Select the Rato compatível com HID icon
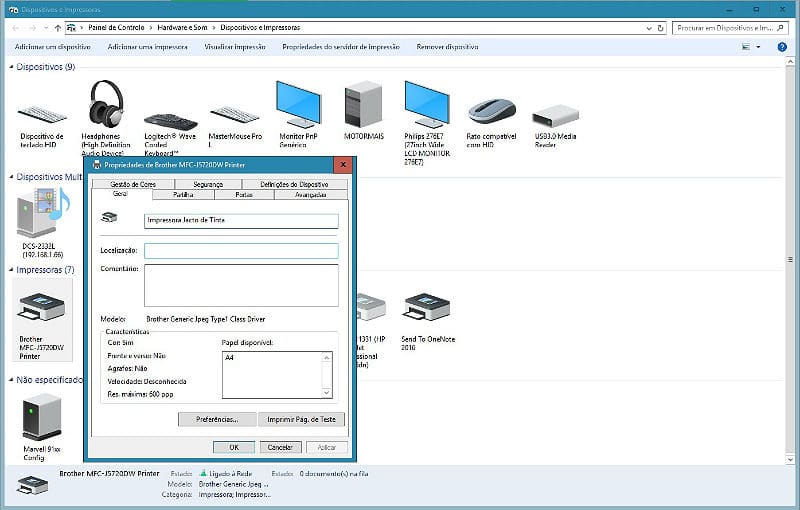Viewport: 800px width, 510px height. point(492,112)
